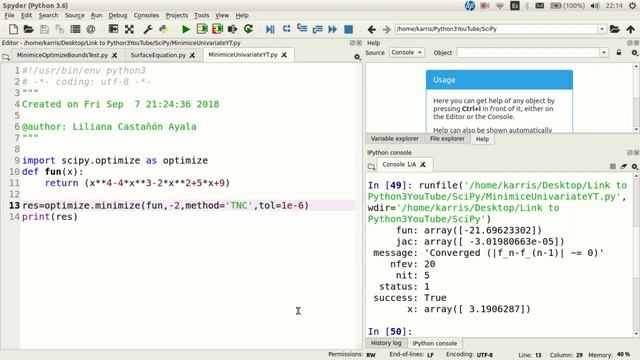Browse for a working directory folder icon
The height and width of the screenshot is (360, 640).
(615, 29)
